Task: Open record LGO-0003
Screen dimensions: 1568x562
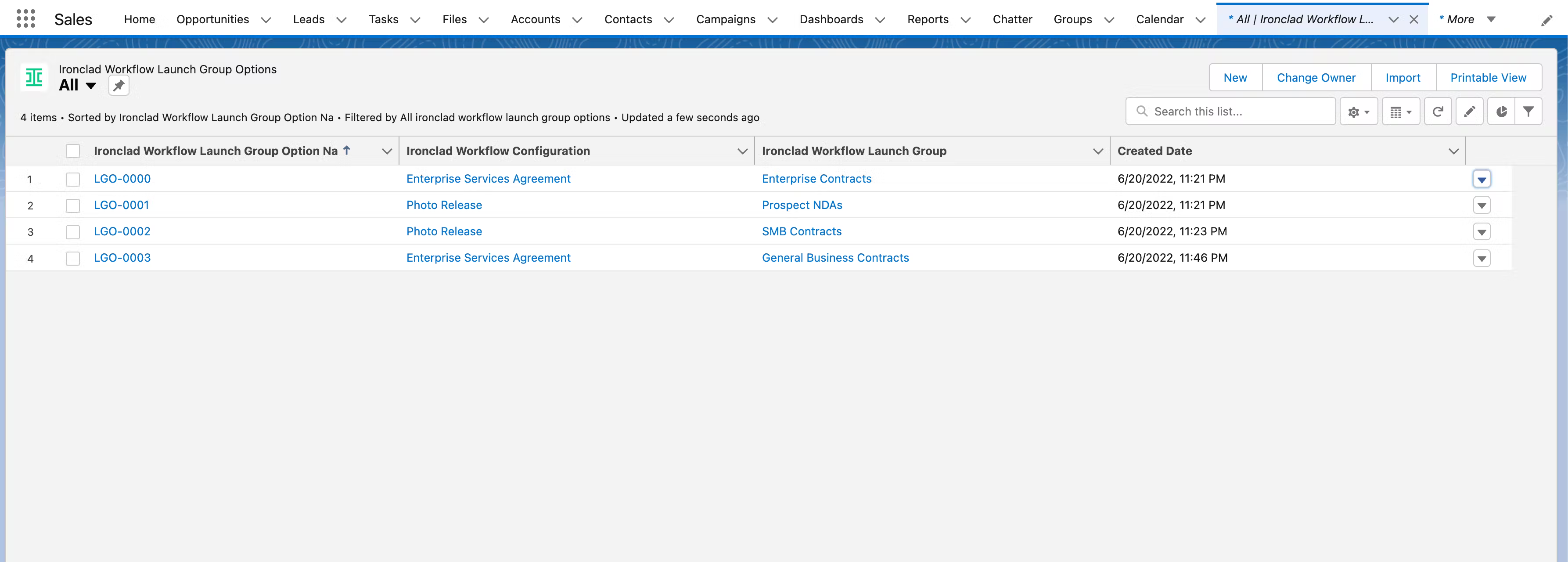Action: (x=122, y=258)
